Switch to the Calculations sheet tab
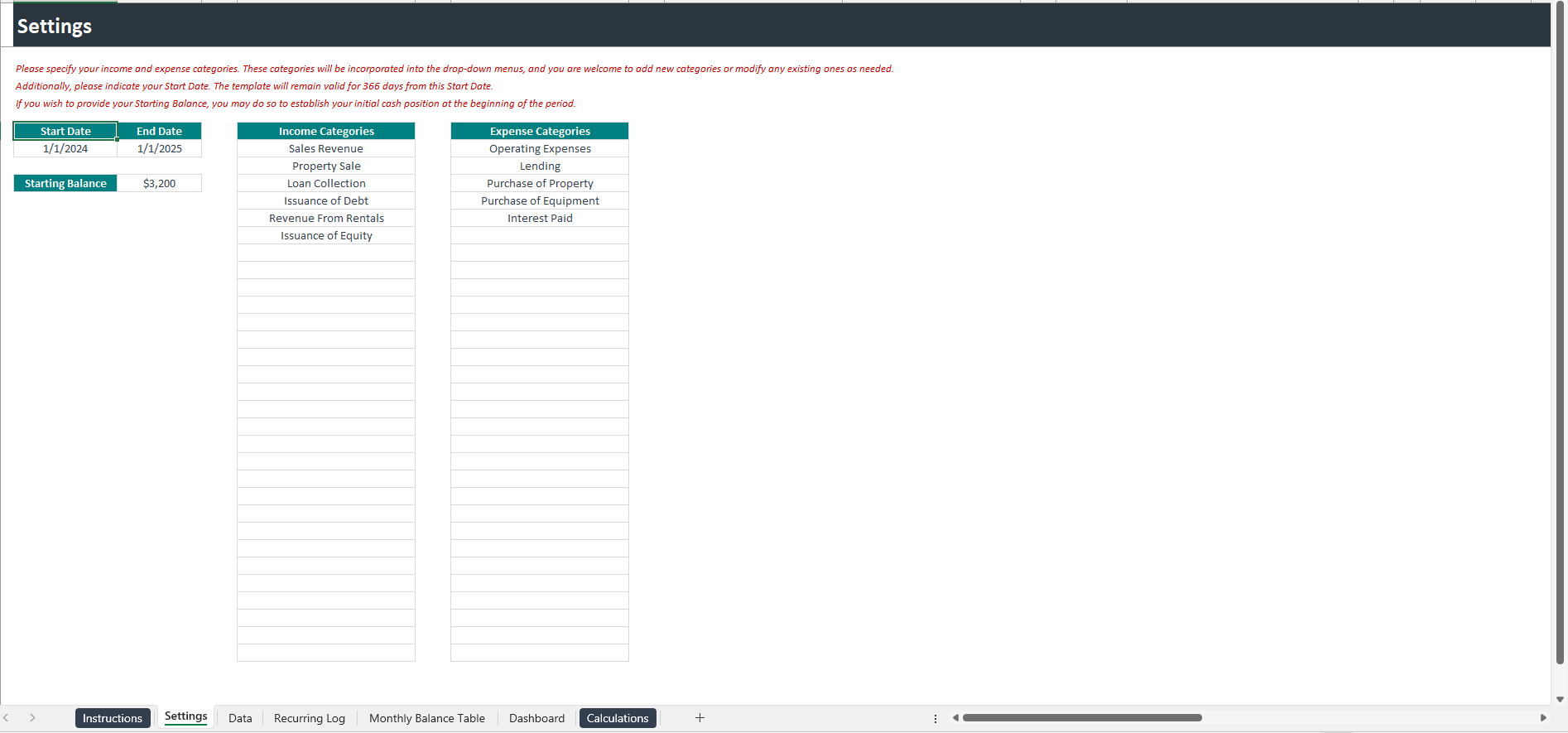The width and height of the screenshot is (1568, 733). point(618,718)
